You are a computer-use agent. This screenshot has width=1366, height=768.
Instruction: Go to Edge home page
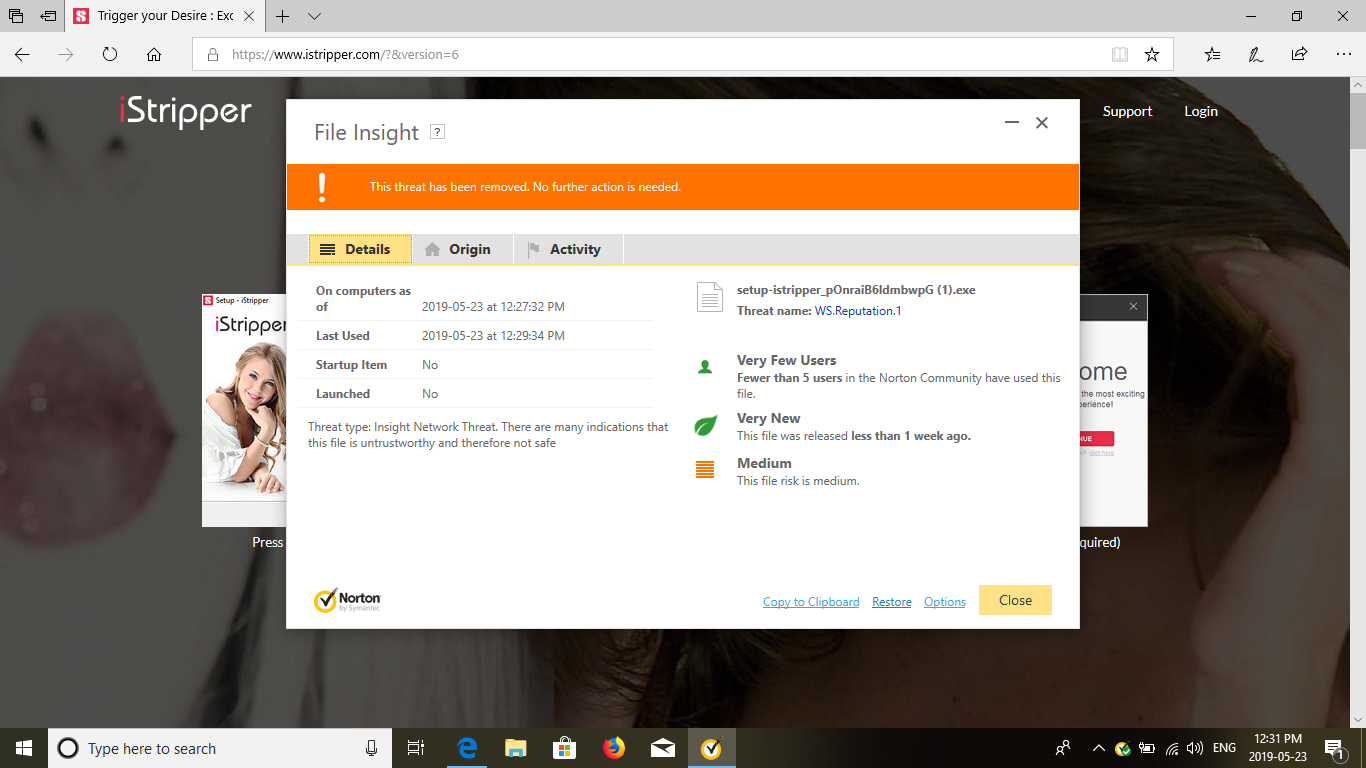click(x=154, y=54)
